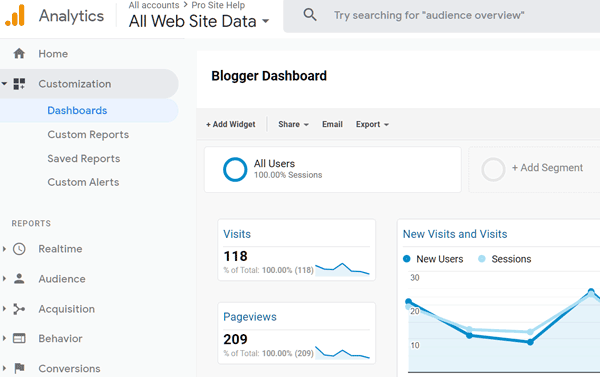Click the Pageviews value 209
Screen dimensions: 600x377
(x=235, y=339)
